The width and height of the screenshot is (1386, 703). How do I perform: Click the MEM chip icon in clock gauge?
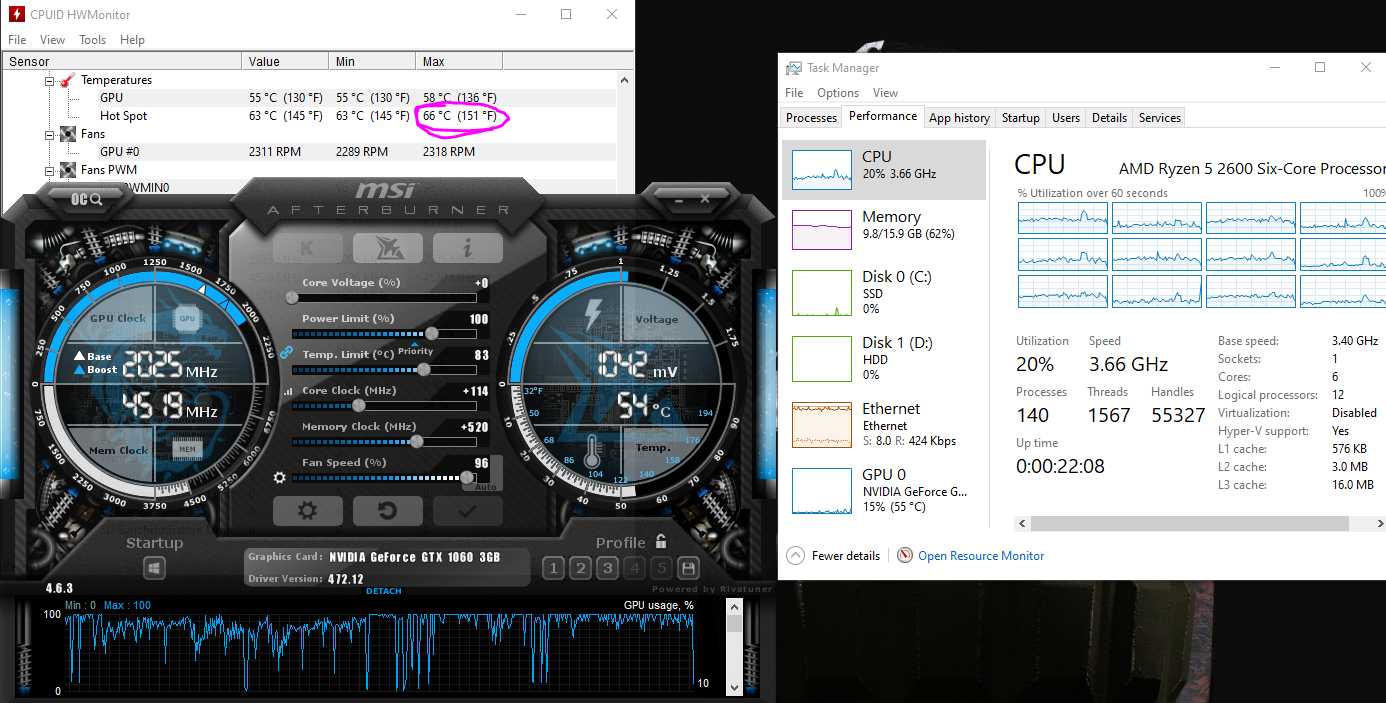click(x=187, y=450)
